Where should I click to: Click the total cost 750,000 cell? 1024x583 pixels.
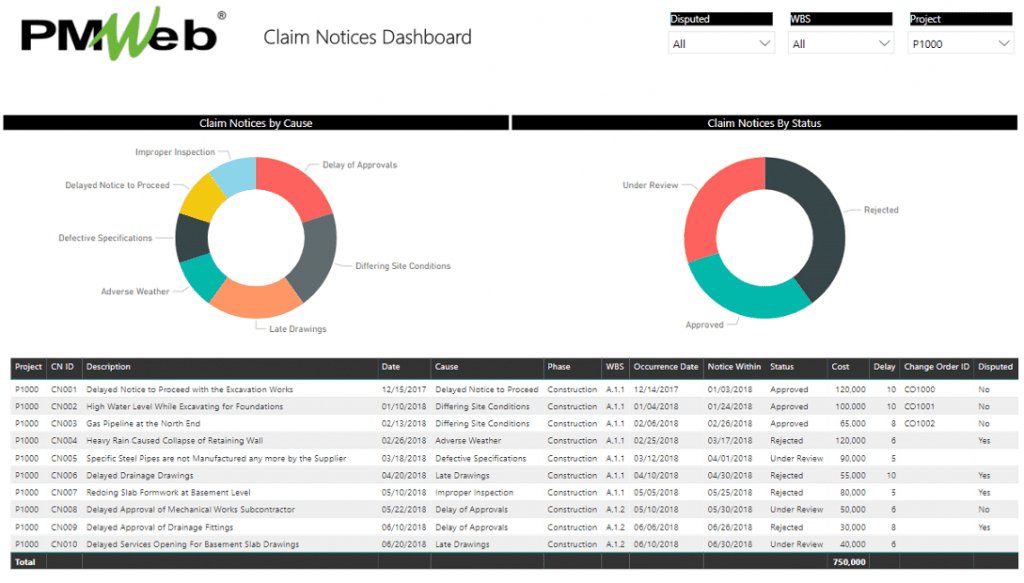(x=849, y=561)
